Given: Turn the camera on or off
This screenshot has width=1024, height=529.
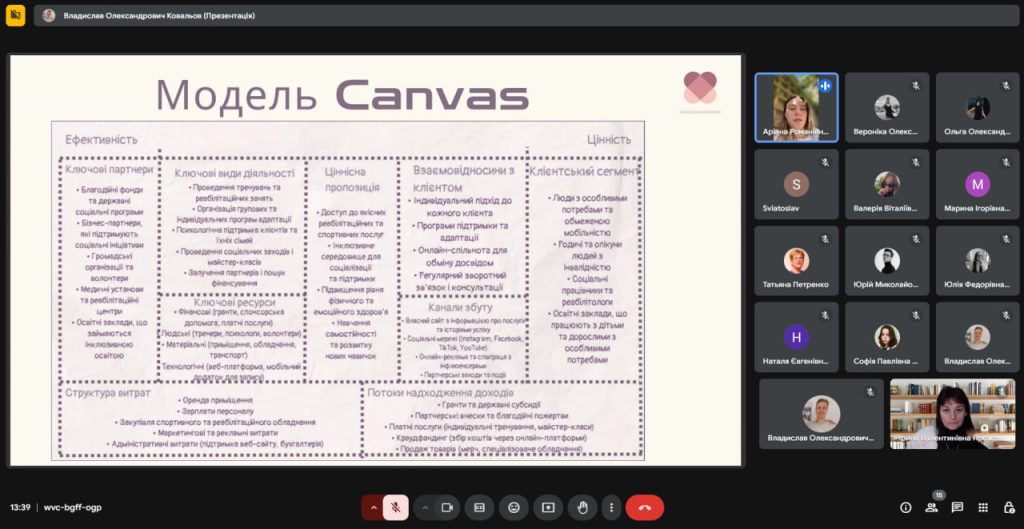Looking at the screenshot, I should 447,507.
